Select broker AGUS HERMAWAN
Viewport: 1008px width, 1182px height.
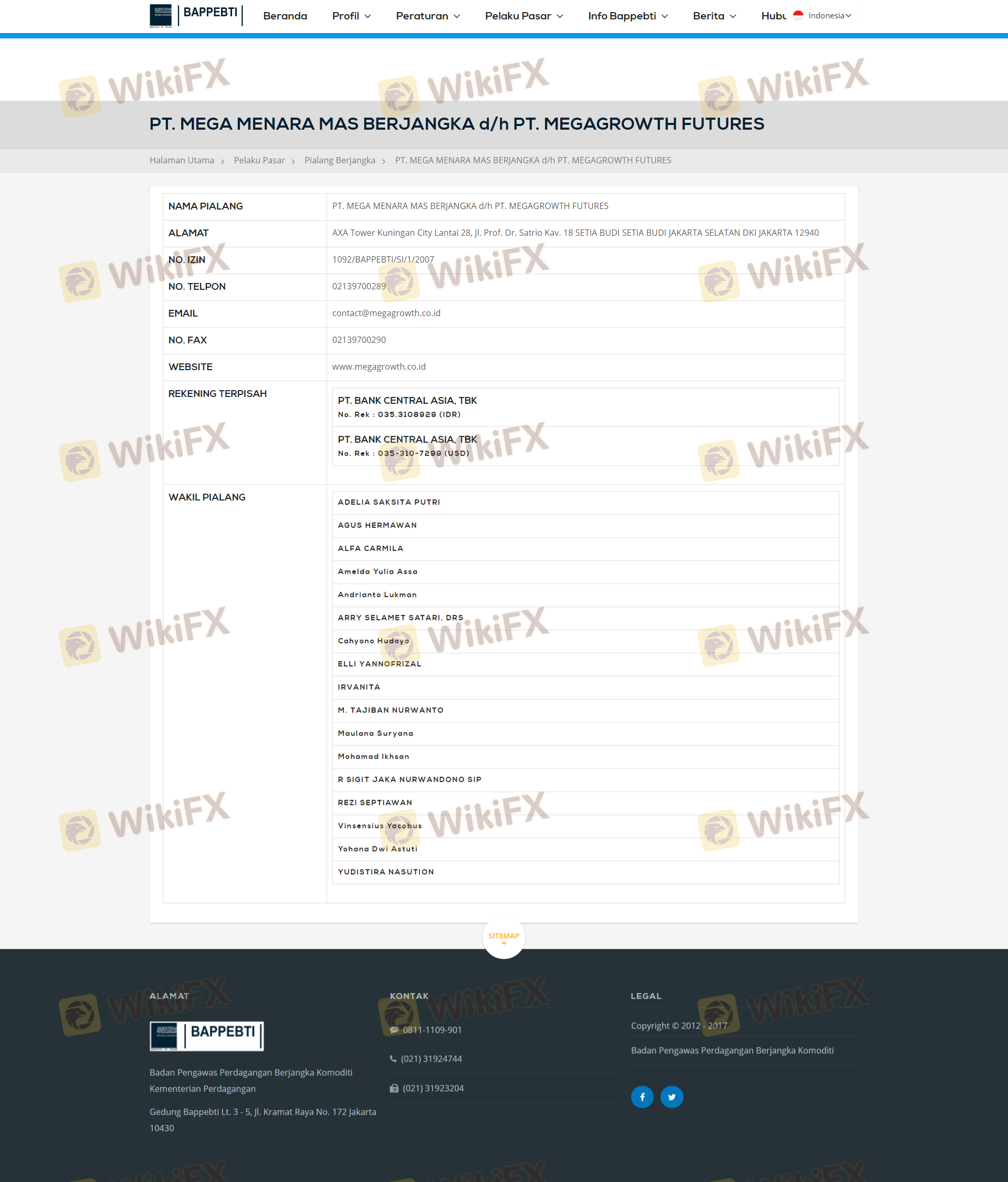point(585,526)
